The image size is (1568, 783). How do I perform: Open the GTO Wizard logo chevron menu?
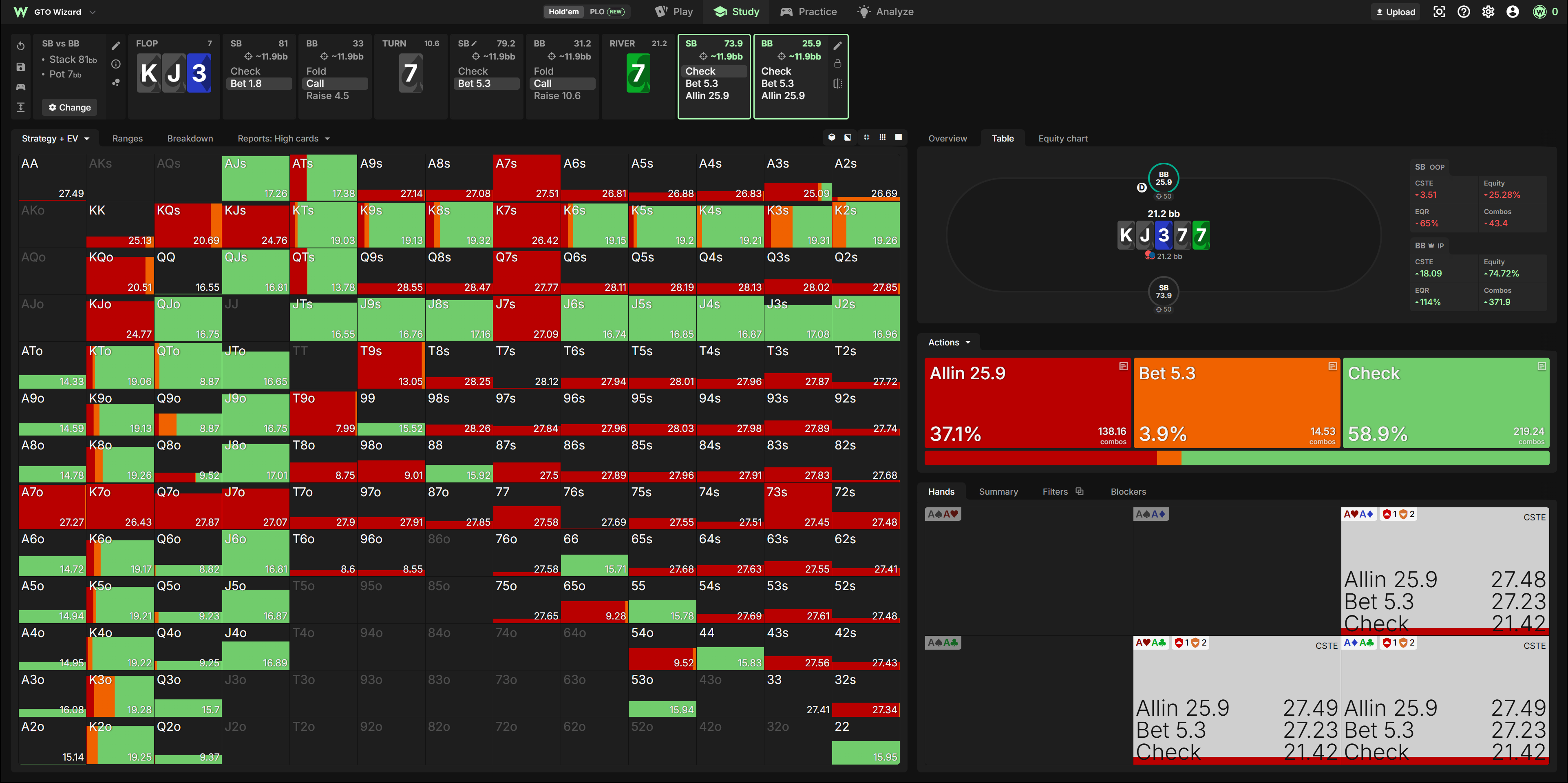click(93, 11)
